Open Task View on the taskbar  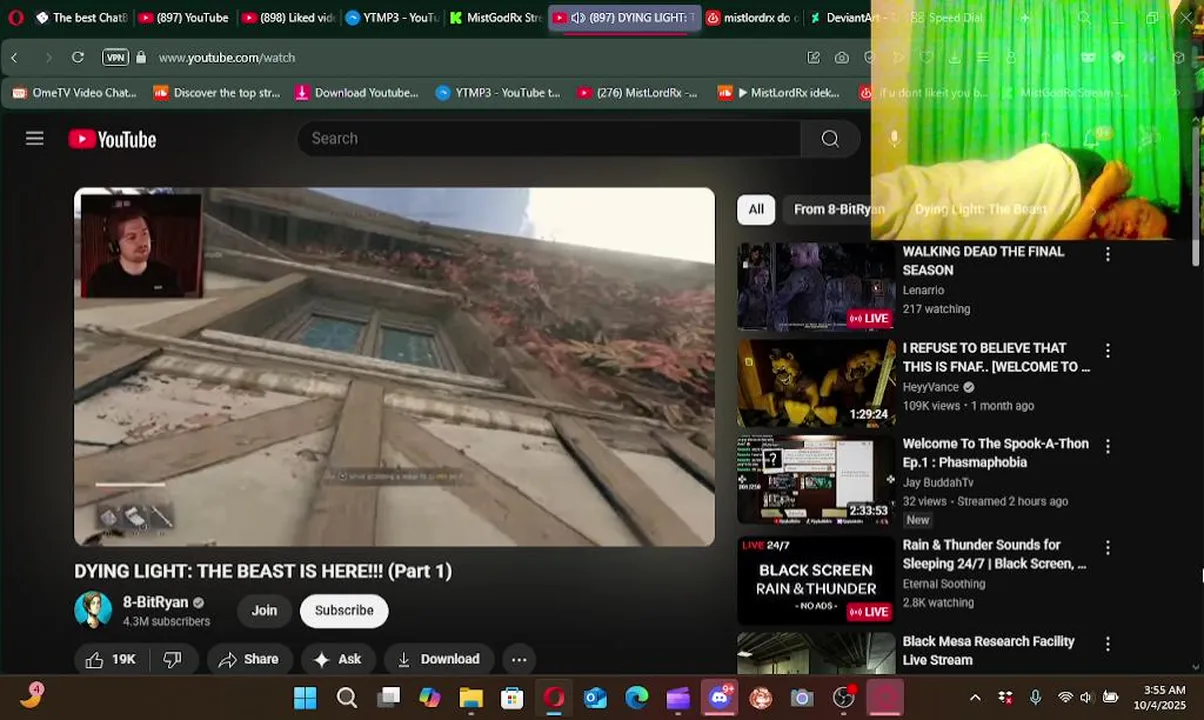coord(389,697)
